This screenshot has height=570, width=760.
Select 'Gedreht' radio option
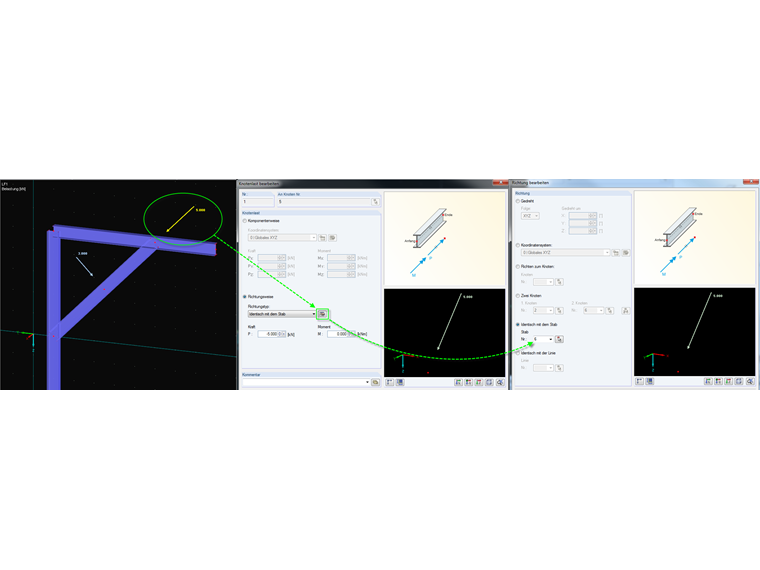click(518, 201)
